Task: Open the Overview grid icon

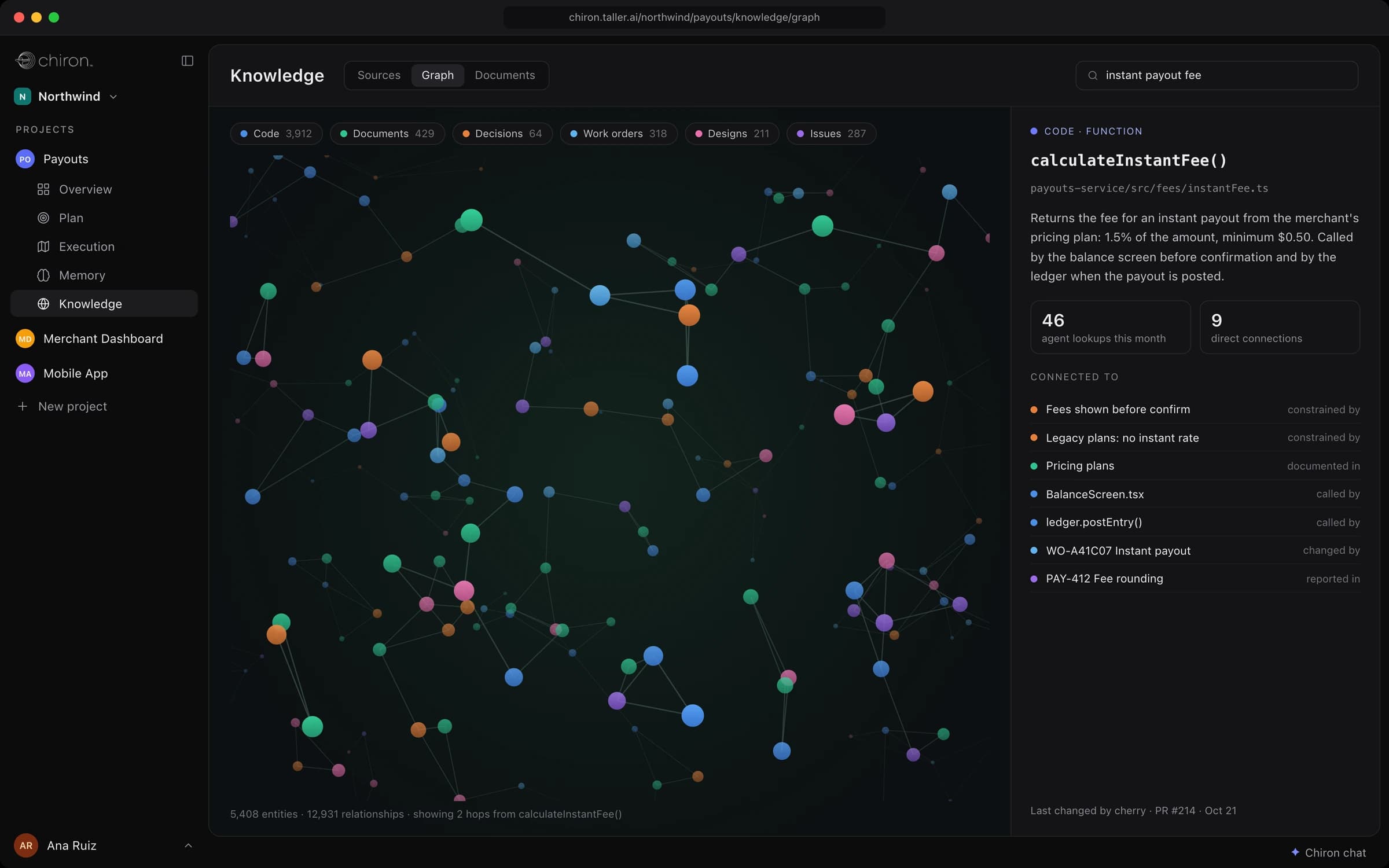Action: click(43, 189)
